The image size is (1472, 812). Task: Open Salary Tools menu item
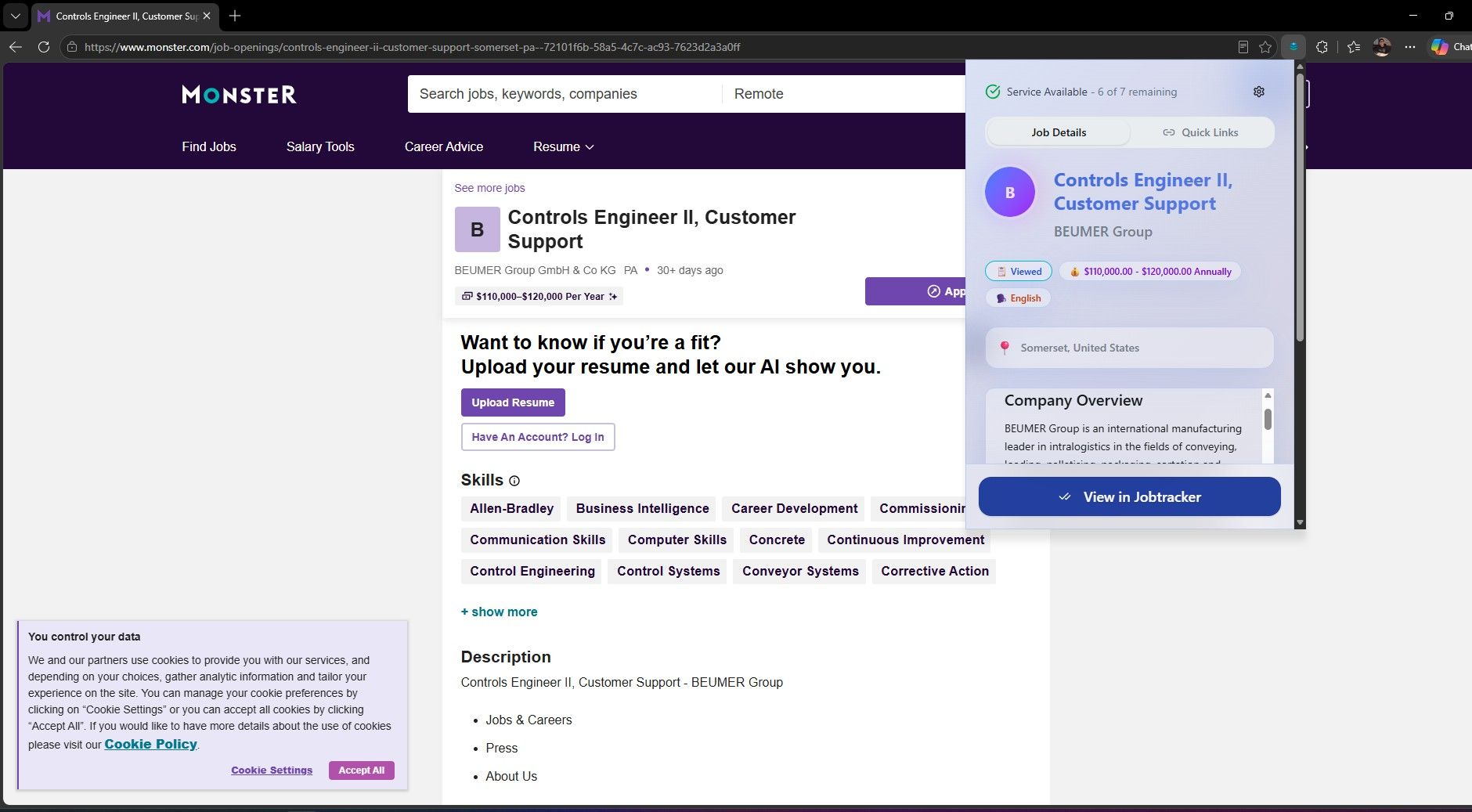(x=320, y=146)
